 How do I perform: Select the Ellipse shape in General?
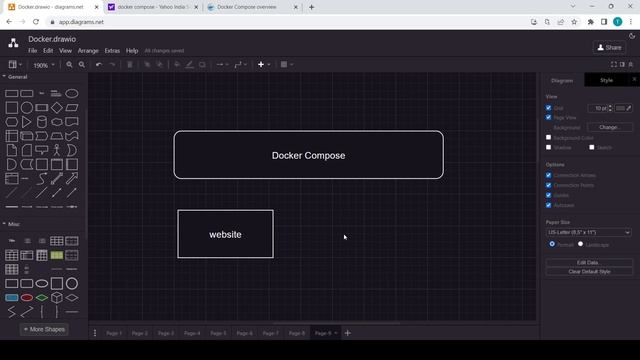click(x=72, y=93)
